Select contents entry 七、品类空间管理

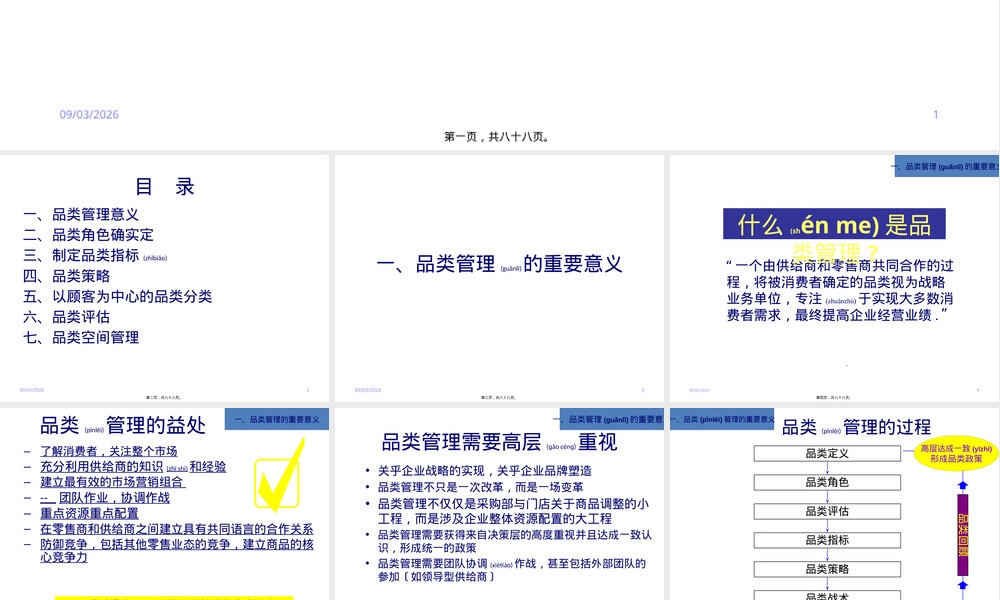tap(81, 337)
